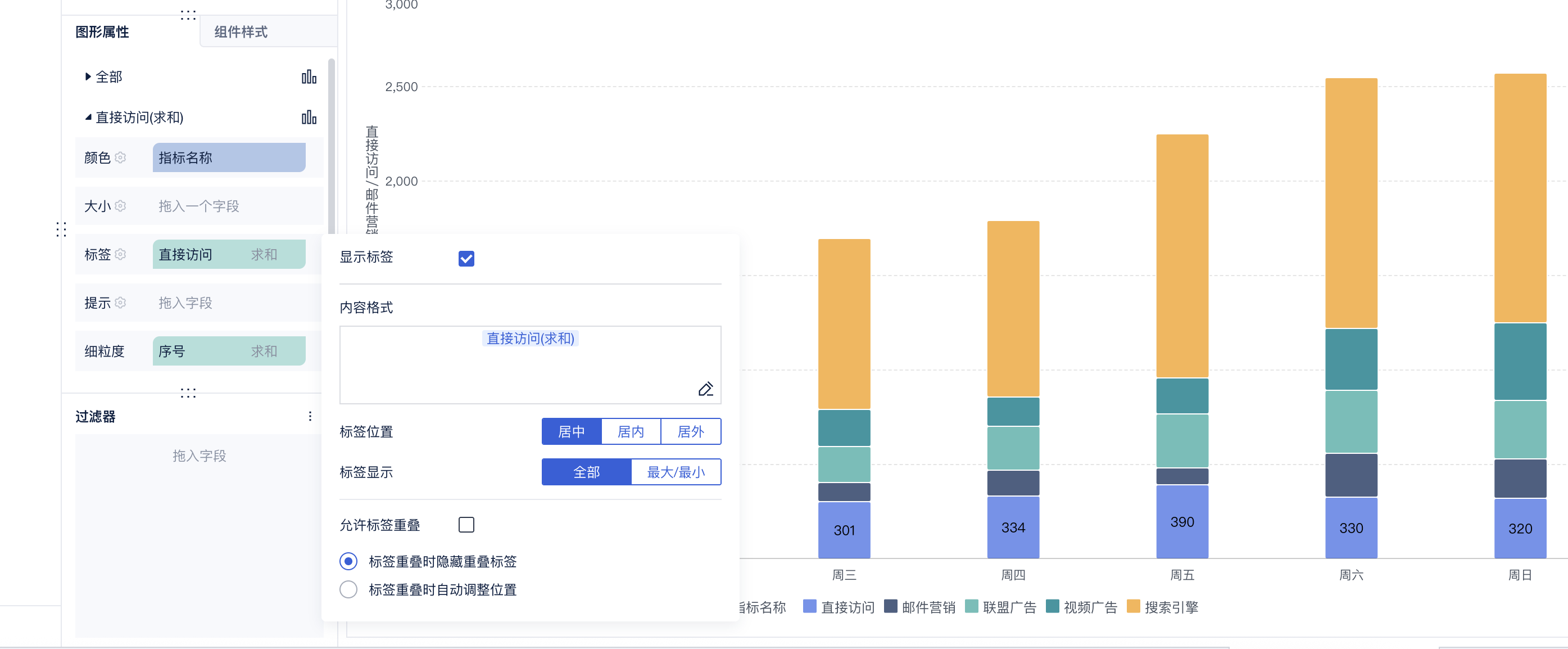
Task: Open the 求和 aggregation on 序号 field
Action: [264, 351]
